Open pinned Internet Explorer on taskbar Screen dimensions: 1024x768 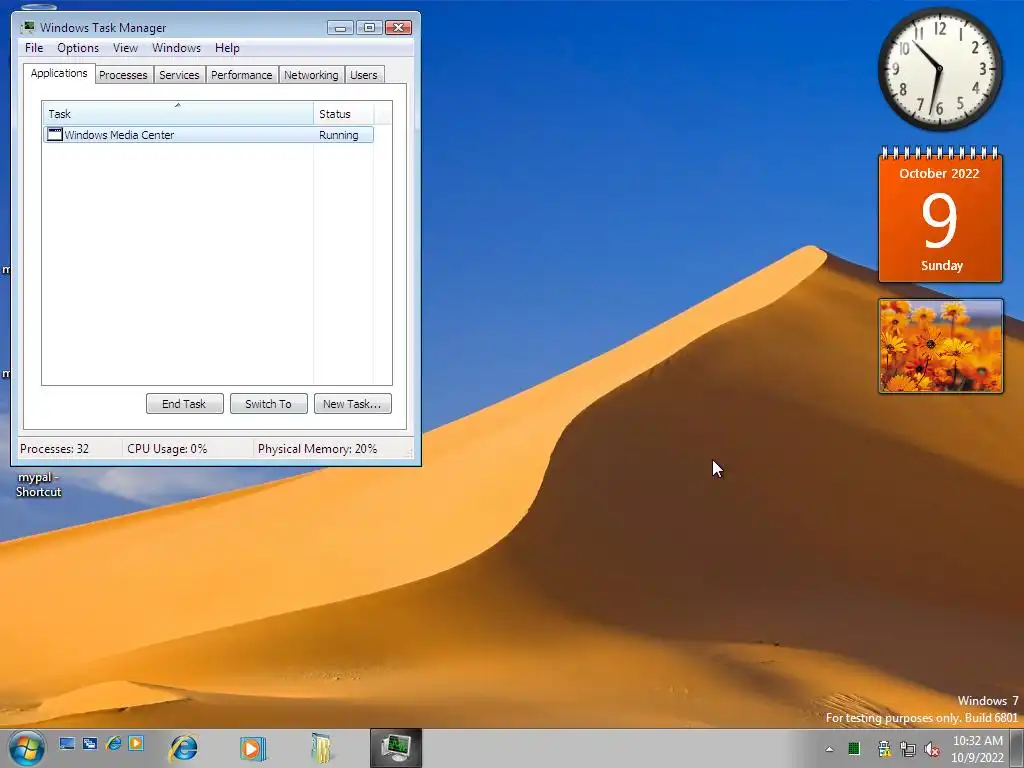pos(184,748)
